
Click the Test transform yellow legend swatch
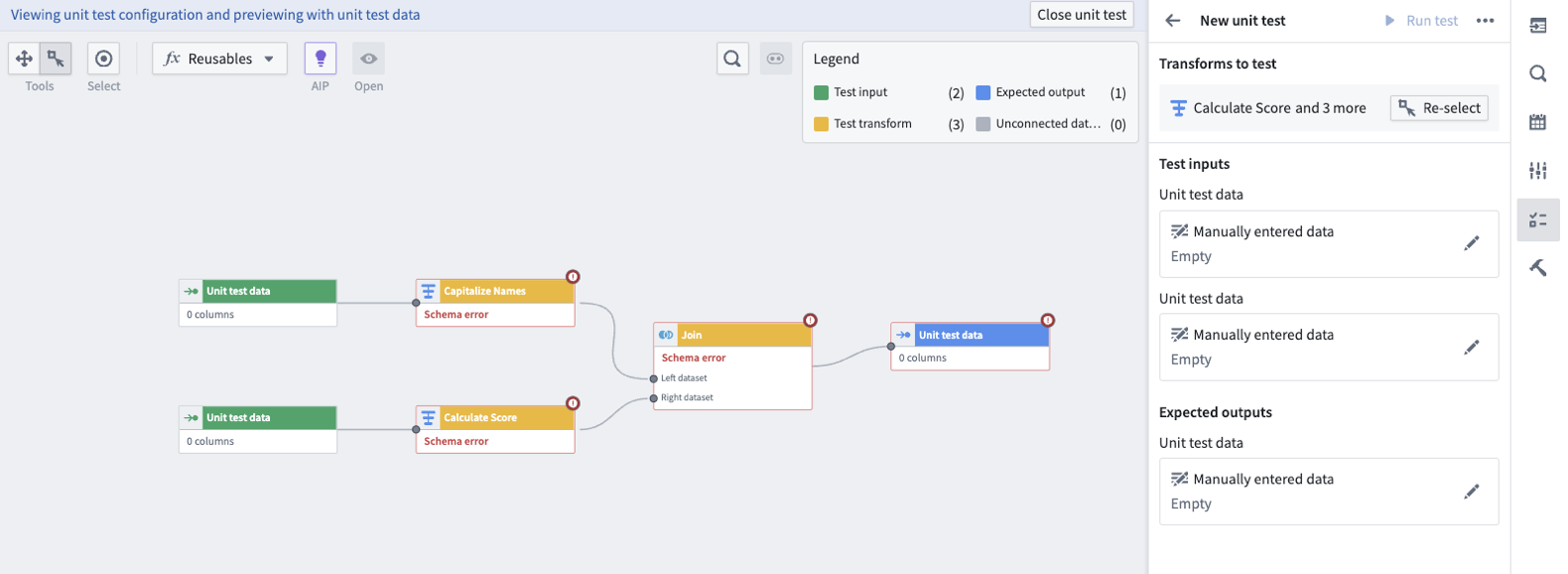pos(821,124)
